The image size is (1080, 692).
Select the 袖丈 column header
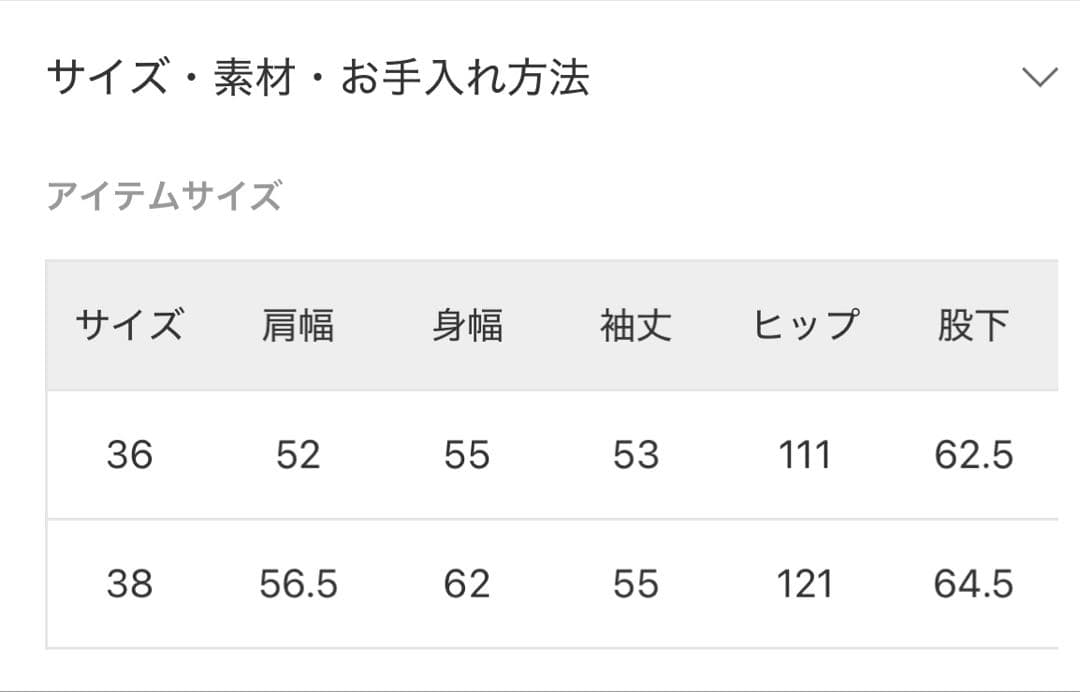(x=636, y=326)
